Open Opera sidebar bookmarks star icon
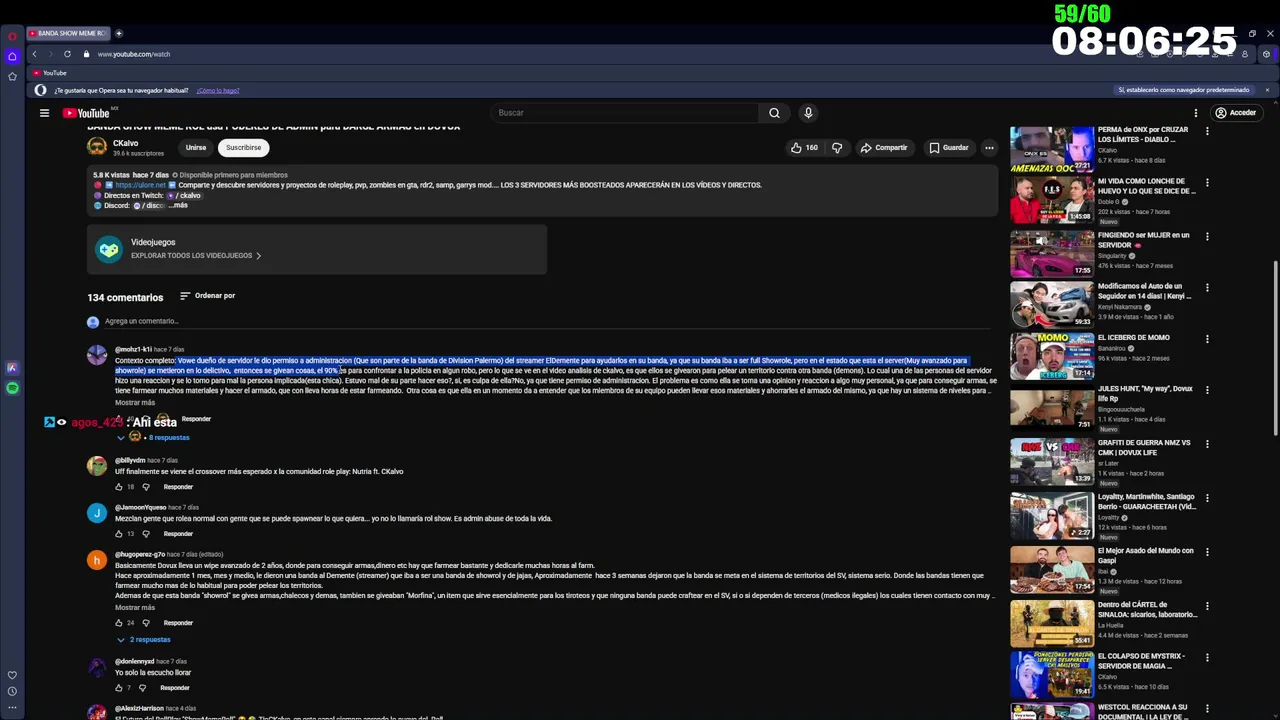The image size is (1280, 720). pyautogui.click(x=12, y=76)
